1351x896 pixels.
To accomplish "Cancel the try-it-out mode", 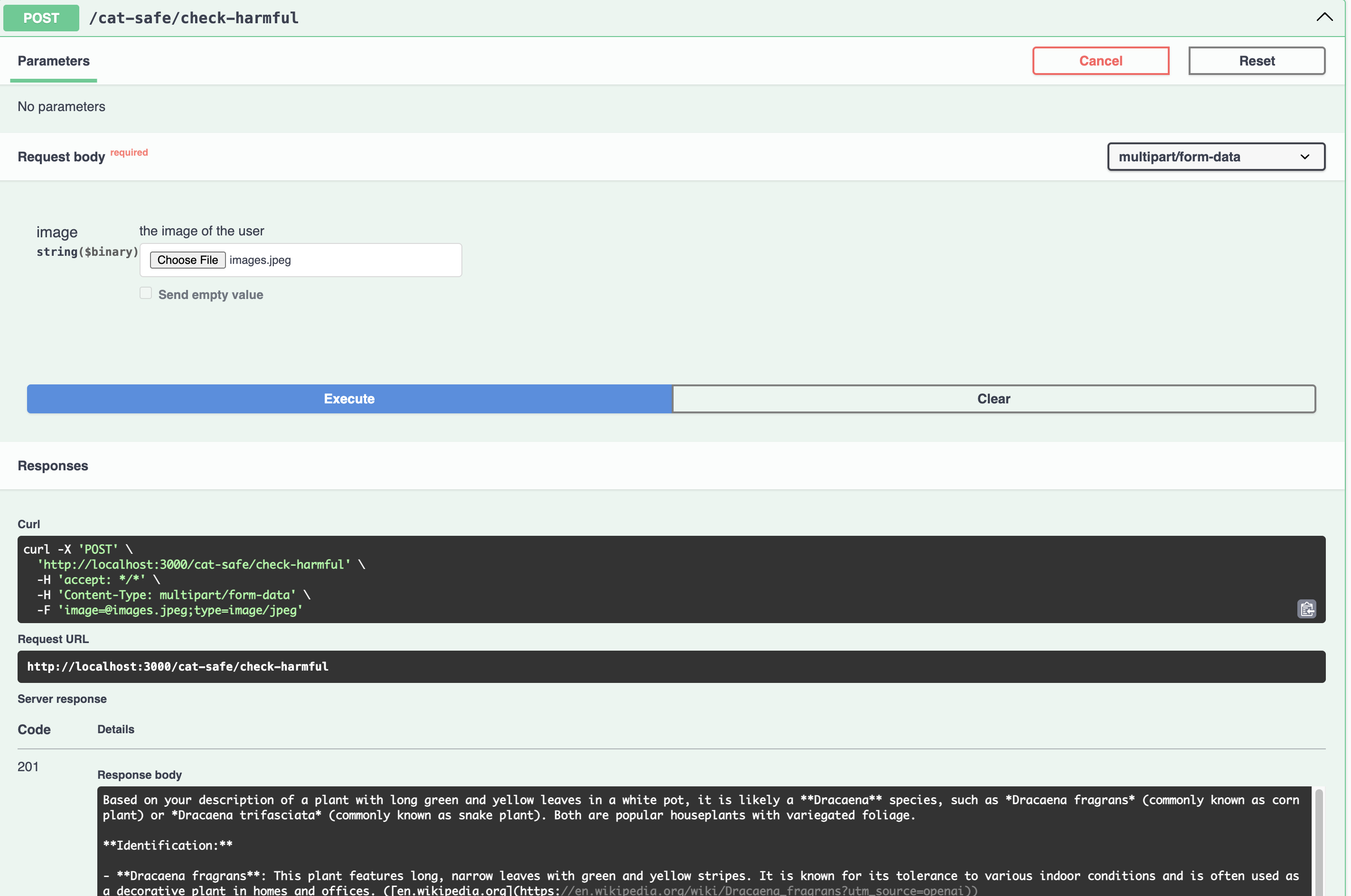I will coord(1100,61).
